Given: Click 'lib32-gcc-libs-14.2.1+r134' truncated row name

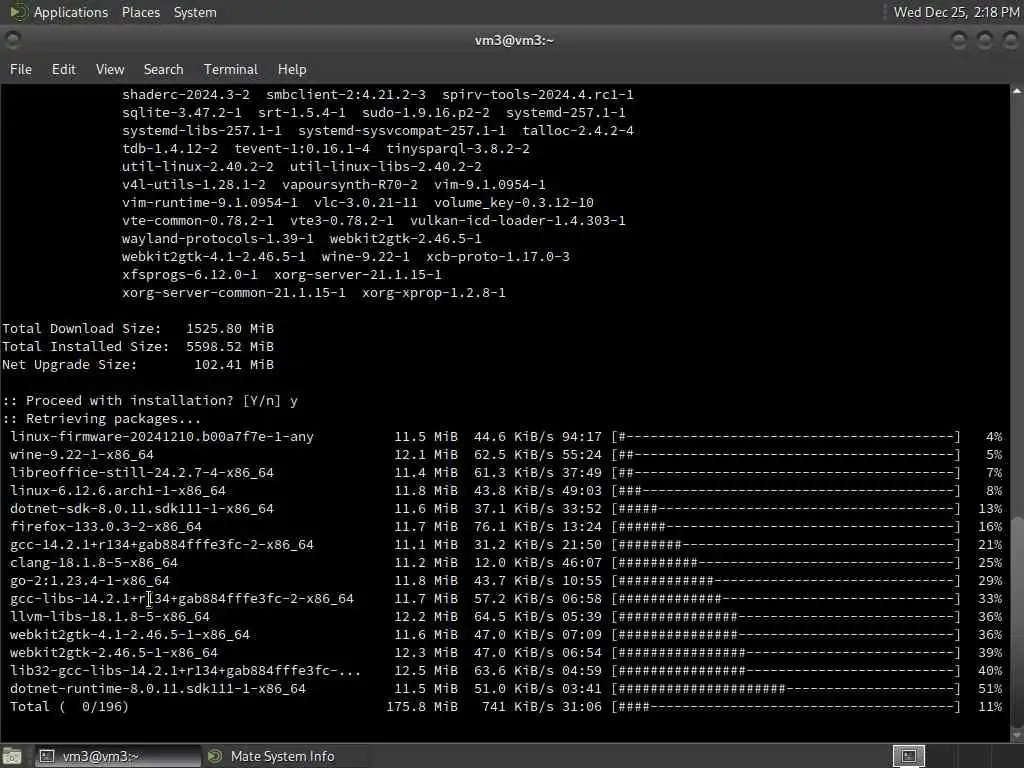Looking at the screenshot, I should point(185,671).
